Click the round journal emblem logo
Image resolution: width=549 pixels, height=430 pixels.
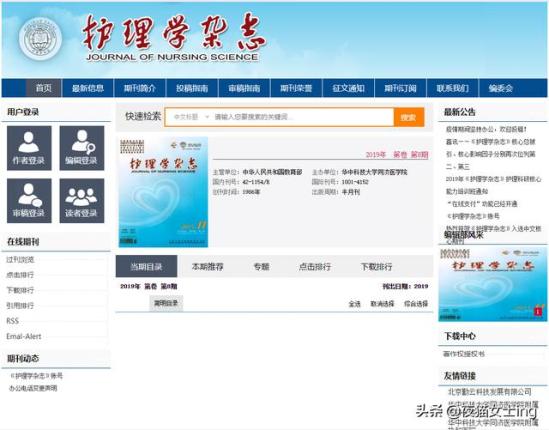pos(41,39)
